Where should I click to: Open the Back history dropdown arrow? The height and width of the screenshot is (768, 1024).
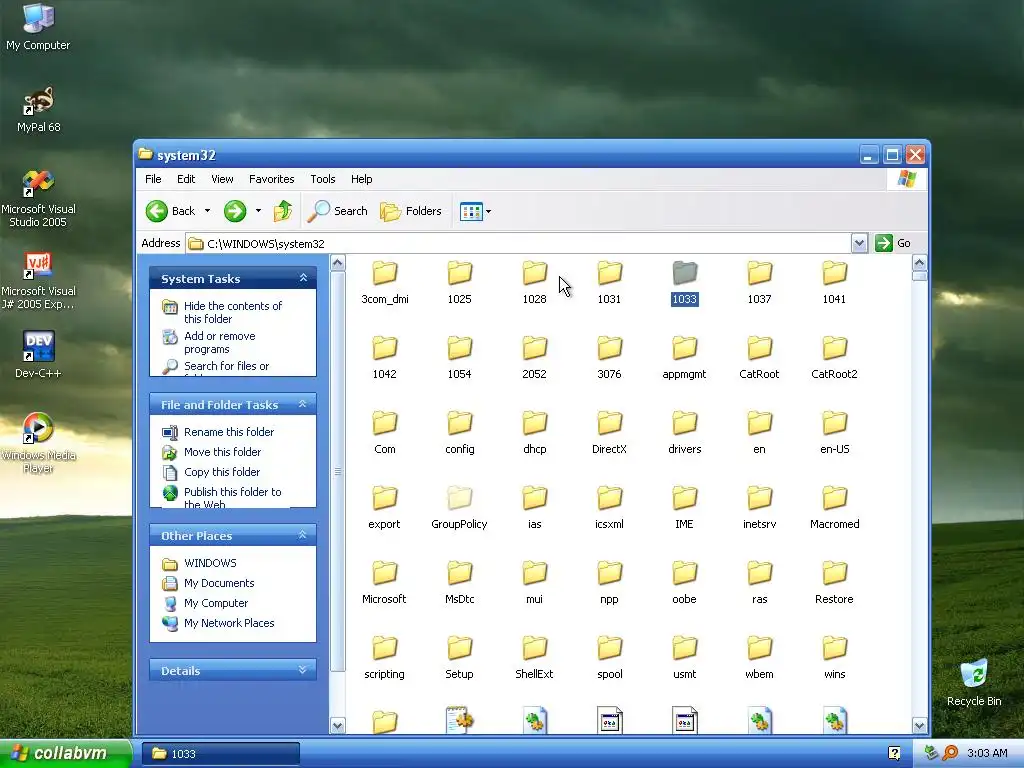pos(207,211)
